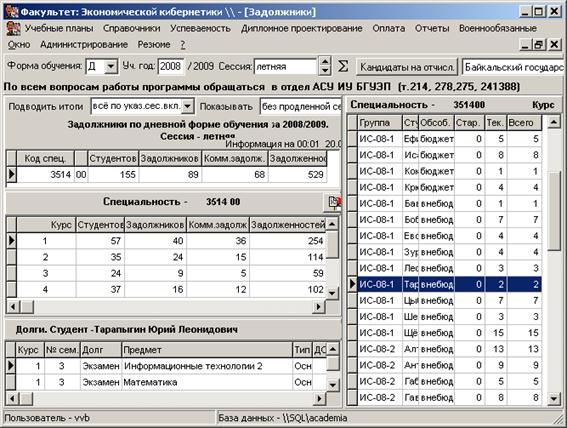Click the application icon in the menu bar

pos(13,29)
